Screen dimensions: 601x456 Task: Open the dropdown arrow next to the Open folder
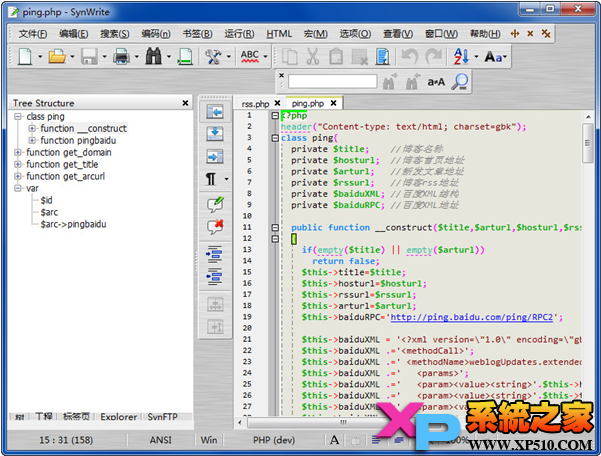coord(72,57)
